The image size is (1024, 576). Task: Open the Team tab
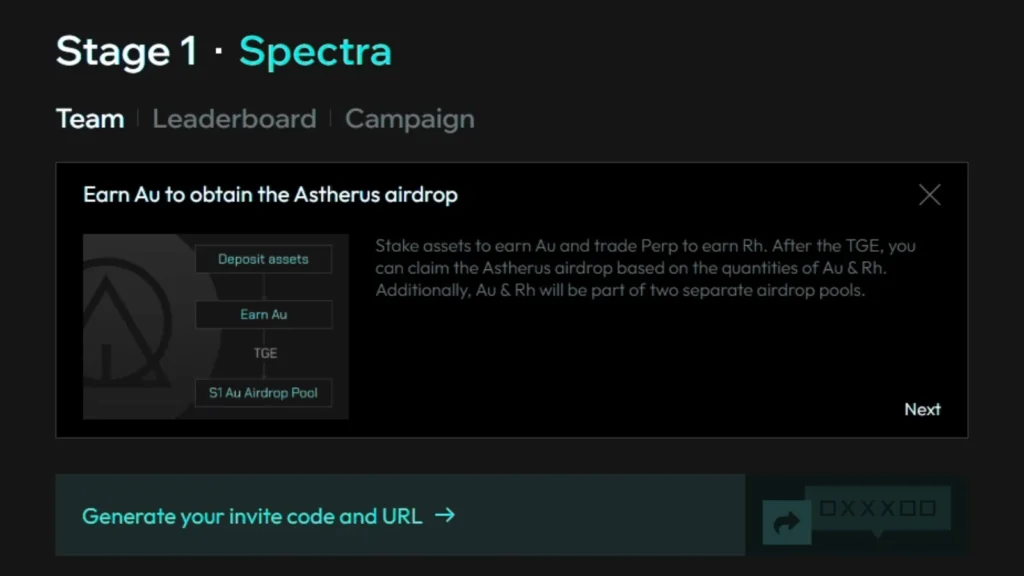pyautogui.click(x=90, y=119)
